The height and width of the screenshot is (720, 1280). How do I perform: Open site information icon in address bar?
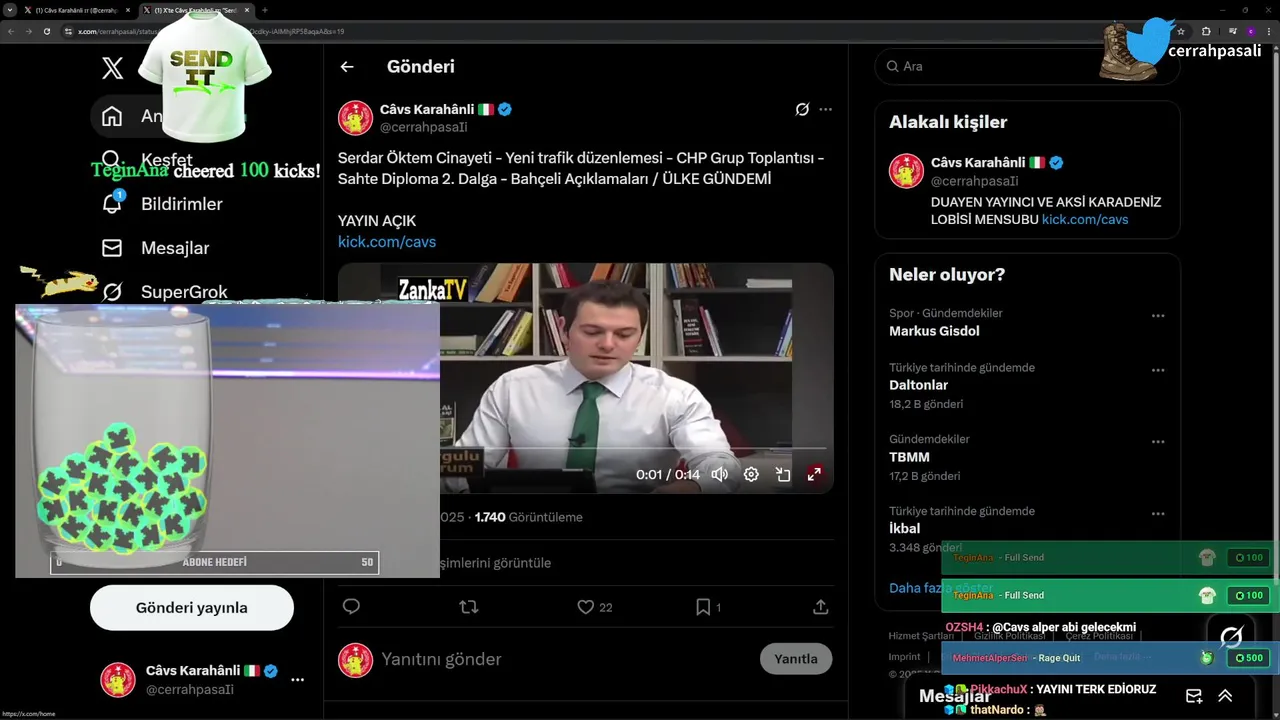(x=68, y=31)
